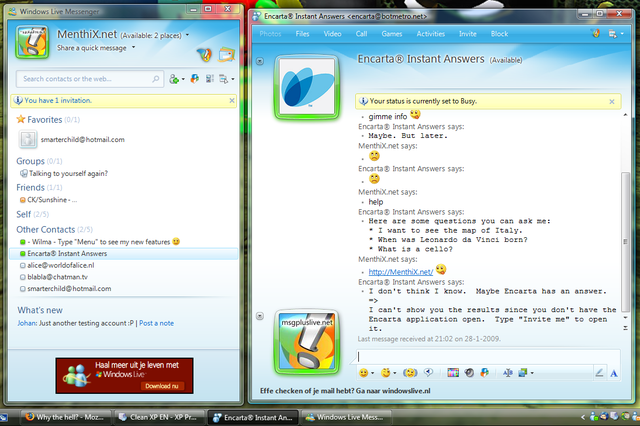
Task: Click Invite in chat toolbar
Action: point(468,34)
